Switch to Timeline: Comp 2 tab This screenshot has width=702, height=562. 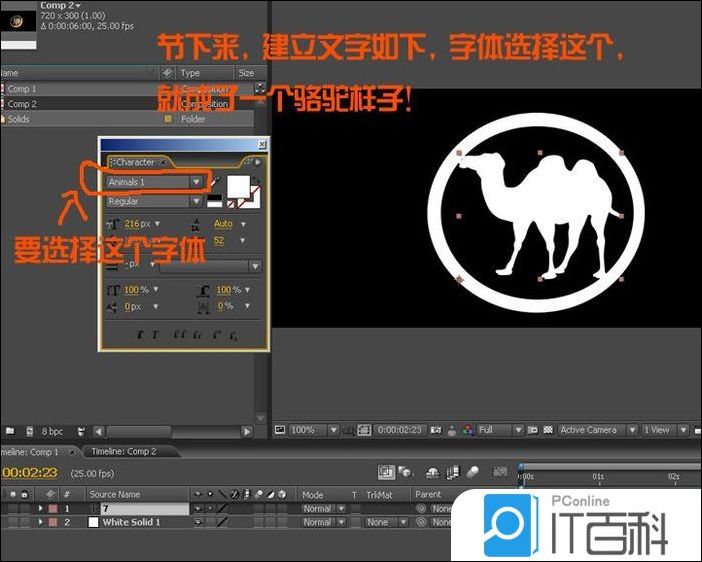[124, 451]
